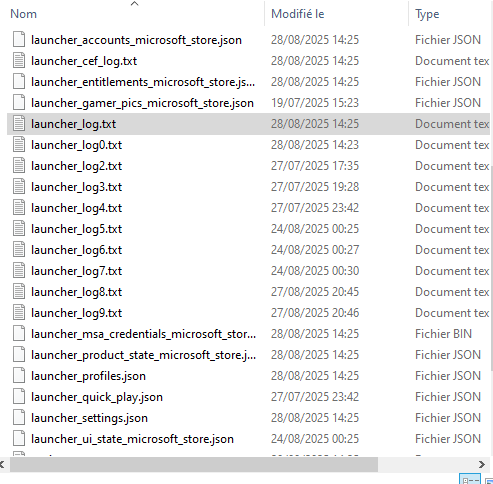Select launcher_accounts_microsoft_store.json file icon
Image resolution: width=493 pixels, height=484 pixels.
pos(19,40)
